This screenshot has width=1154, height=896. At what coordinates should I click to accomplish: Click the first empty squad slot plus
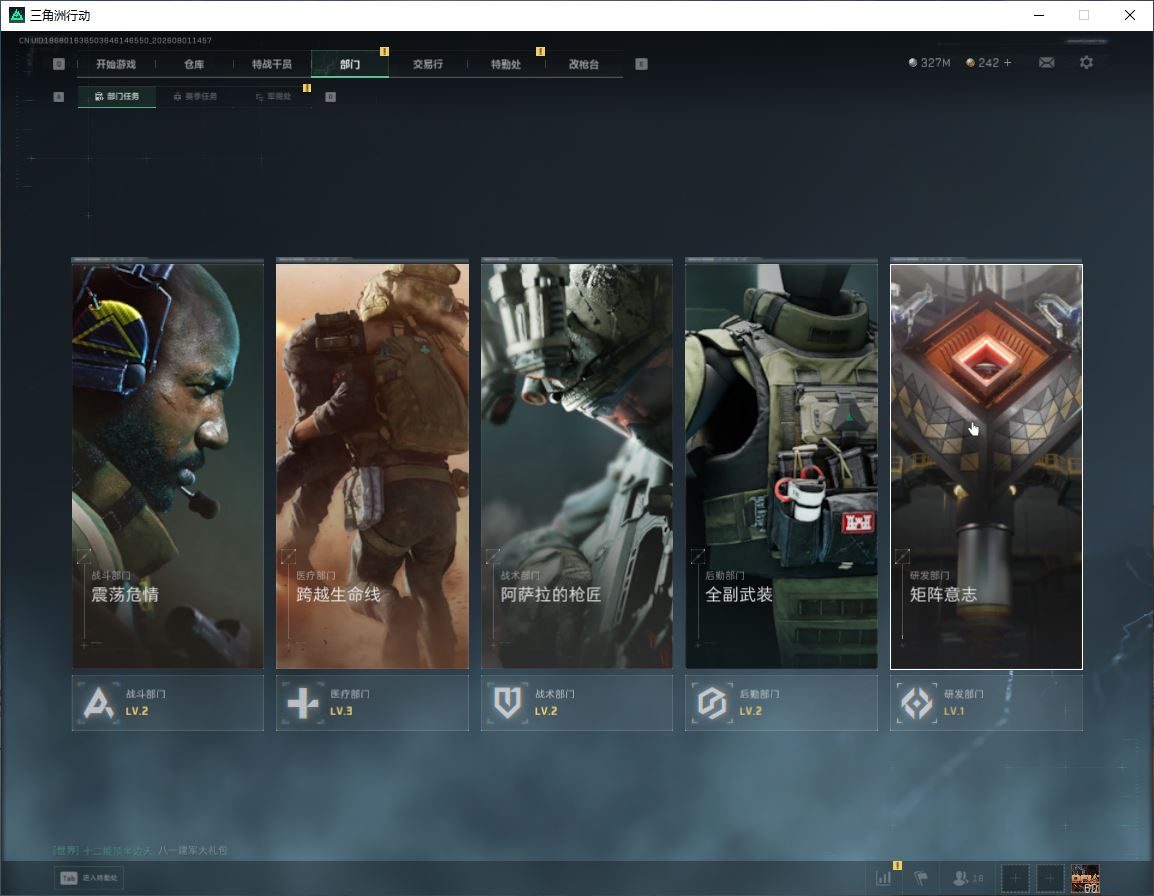click(x=1015, y=878)
